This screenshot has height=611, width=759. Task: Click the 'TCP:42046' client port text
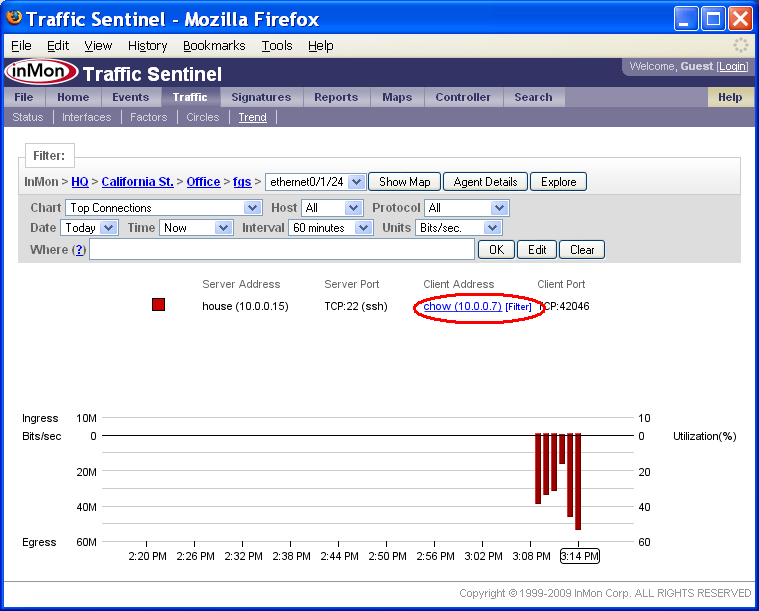click(x=564, y=306)
